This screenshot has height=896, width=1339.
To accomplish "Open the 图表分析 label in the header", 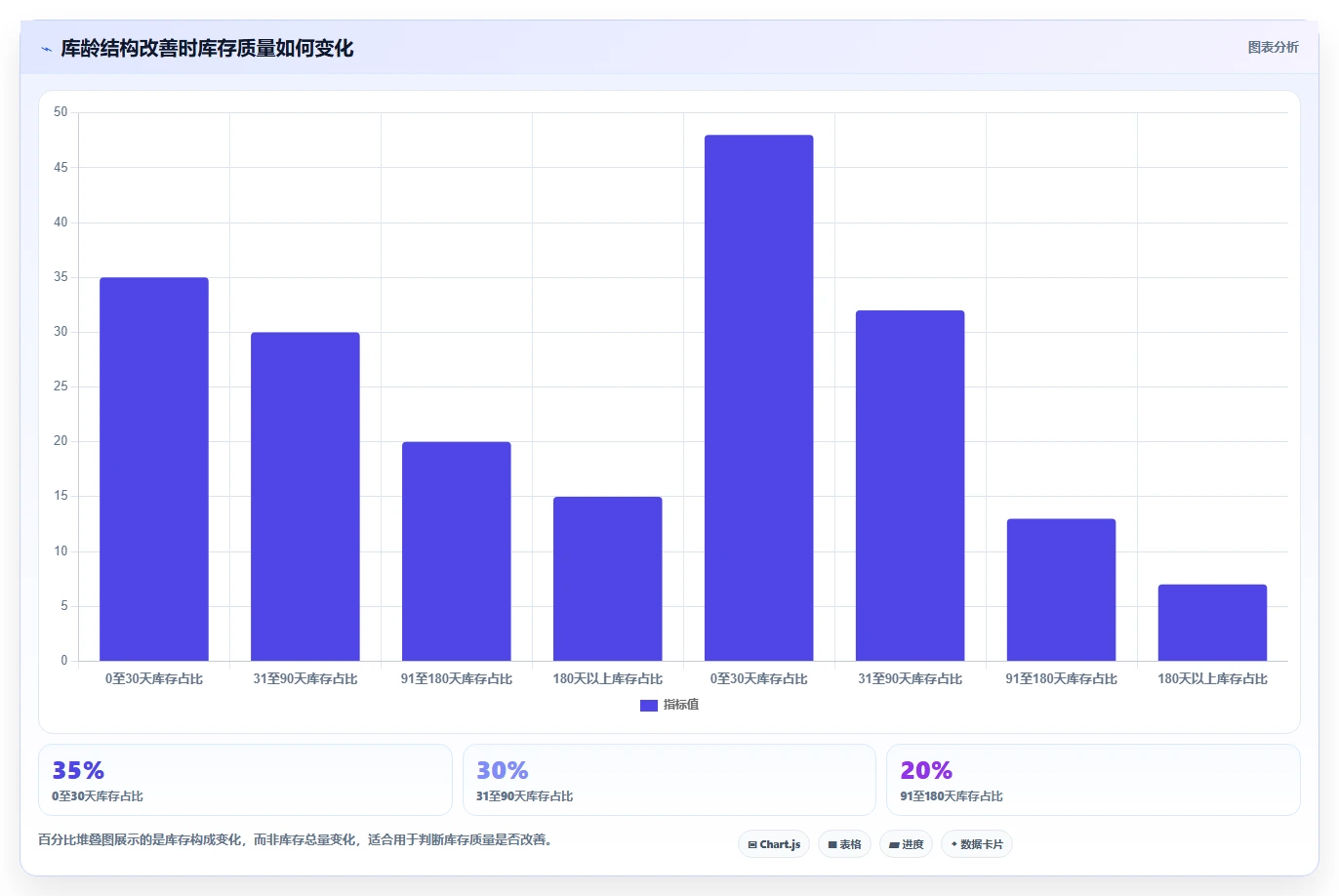I will pos(1273,47).
